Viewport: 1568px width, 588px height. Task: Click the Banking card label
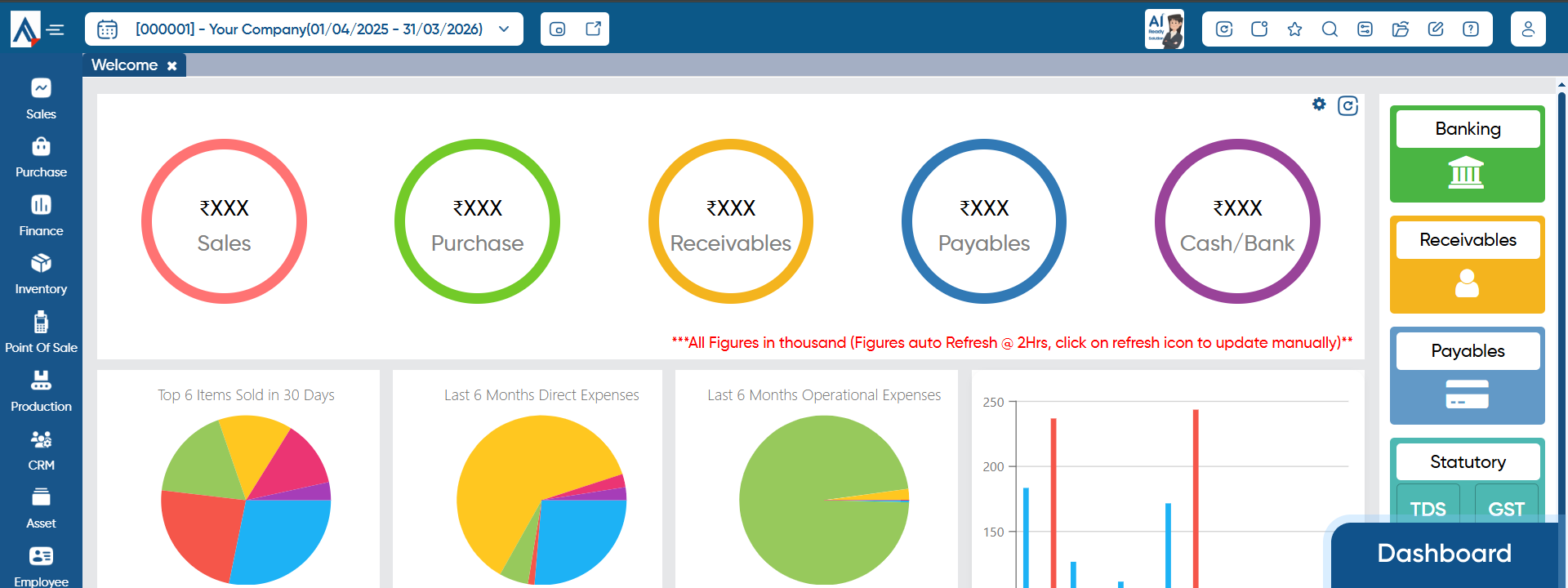[1468, 129]
